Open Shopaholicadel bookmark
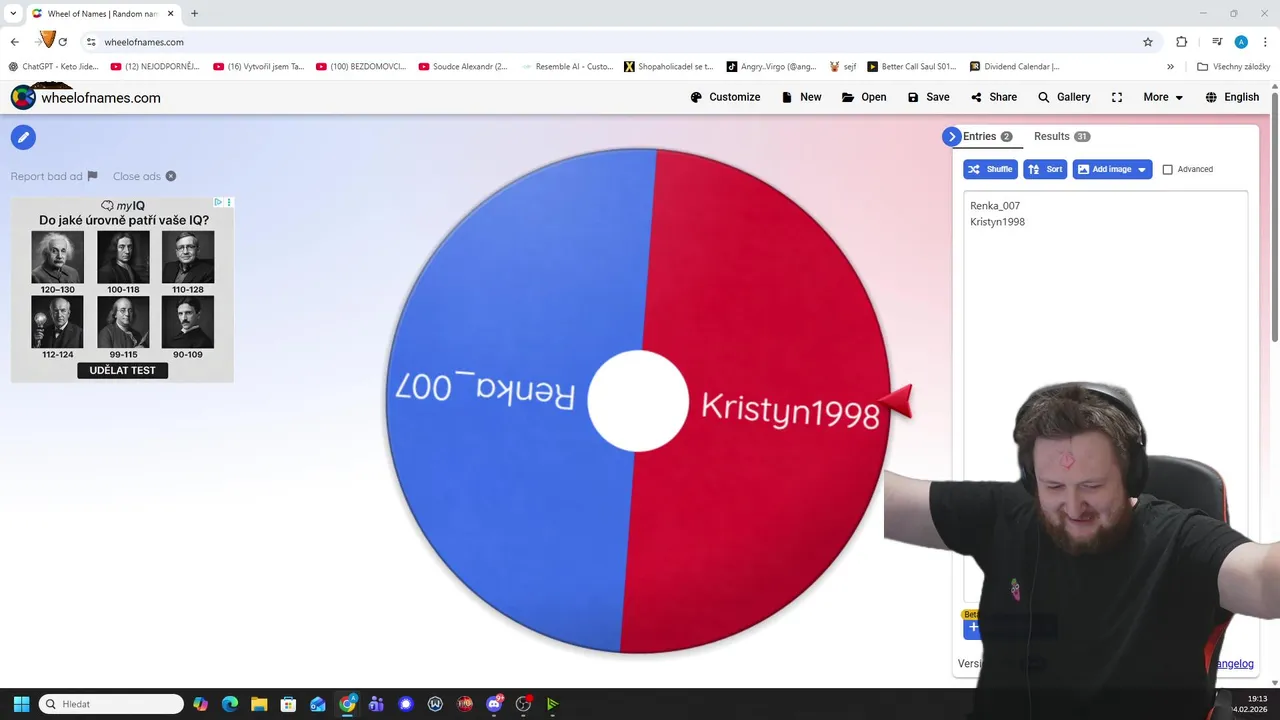 coord(668,66)
